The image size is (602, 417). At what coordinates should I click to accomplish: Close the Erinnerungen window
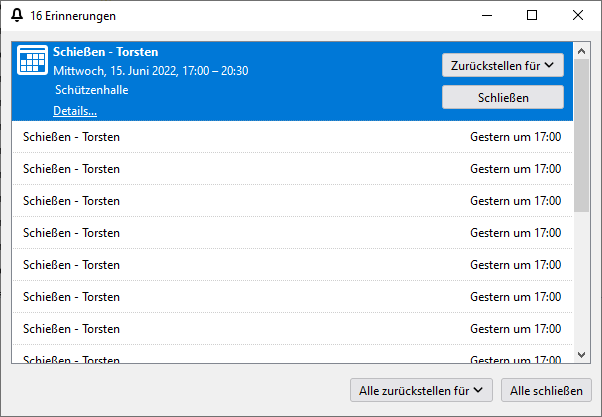click(577, 15)
